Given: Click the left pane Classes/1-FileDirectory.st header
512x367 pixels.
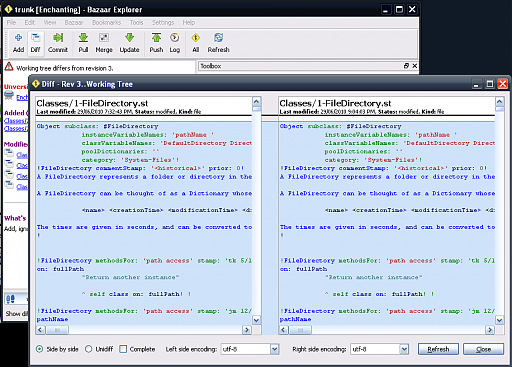Looking at the screenshot, I should (92, 103).
